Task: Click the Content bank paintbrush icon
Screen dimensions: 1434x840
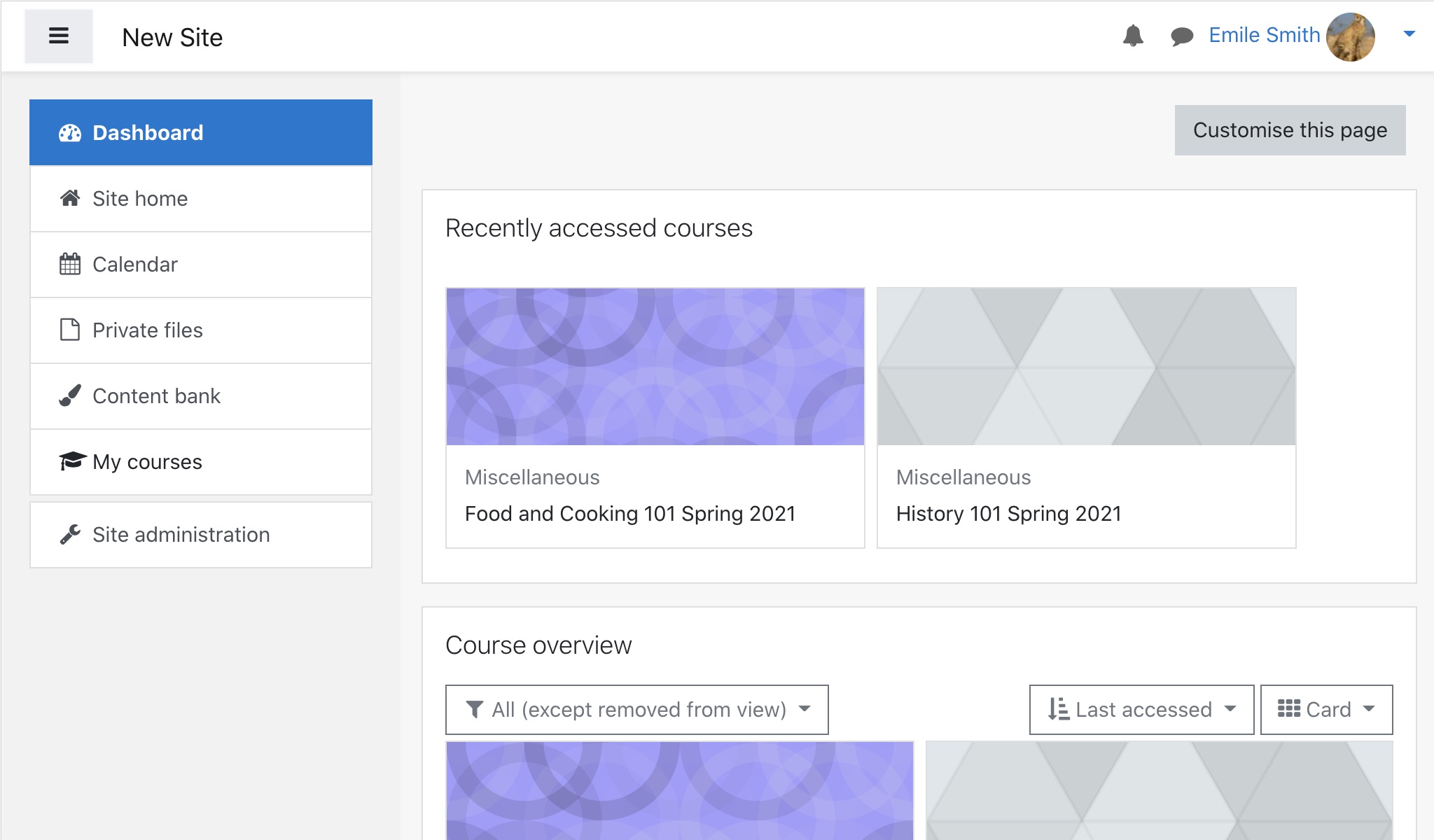Action: 70,396
